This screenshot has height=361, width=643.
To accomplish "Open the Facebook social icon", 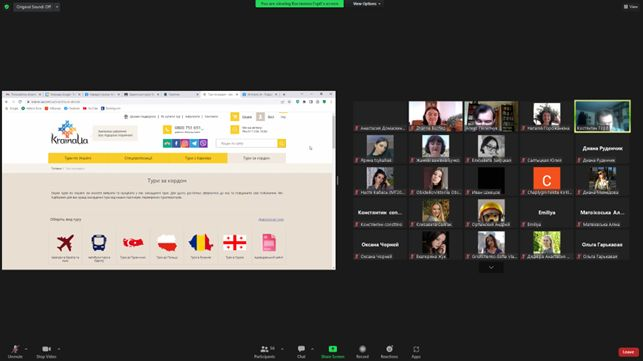I will tap(176, 143).
